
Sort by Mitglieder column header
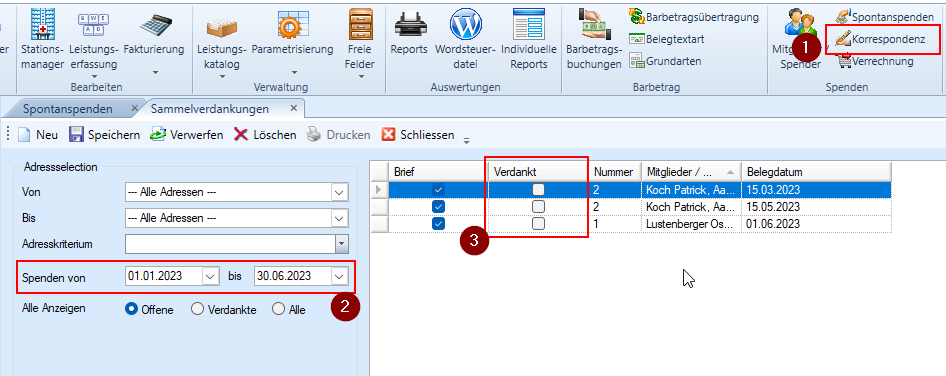point(691,171)
